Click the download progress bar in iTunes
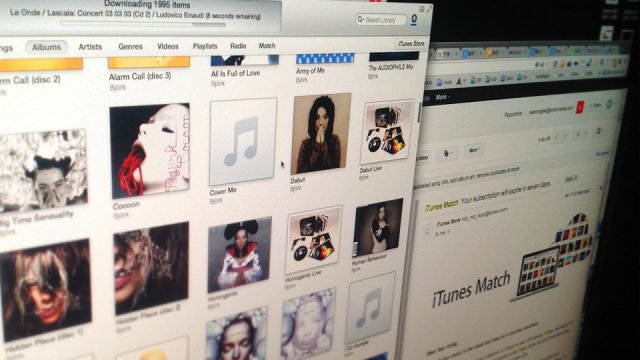This screenshot has height=360, width=640. 143,24
